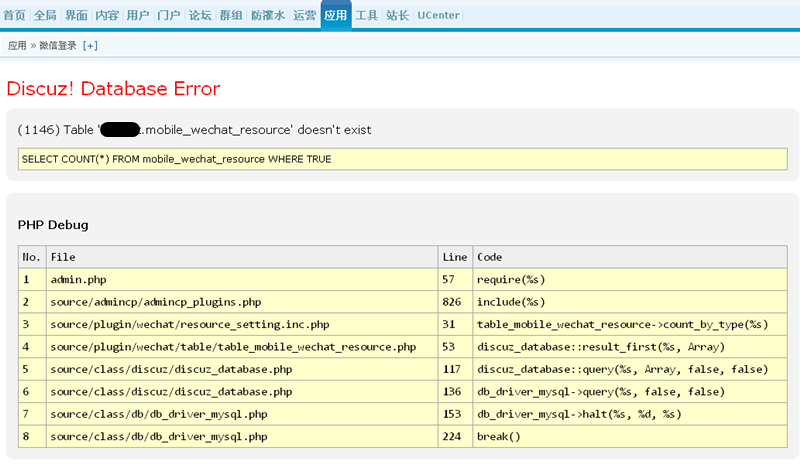Click line number 57 cell
The height and width of the screenshot is (464, 800).
tap(455, 280)
